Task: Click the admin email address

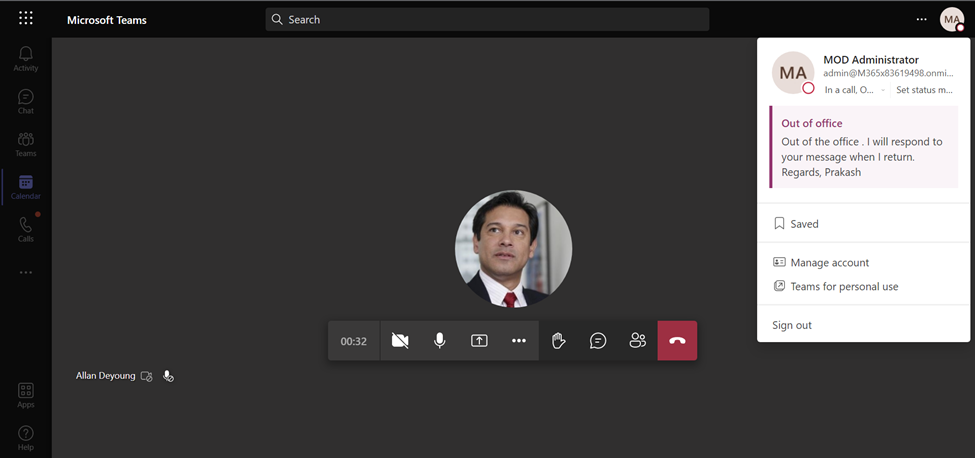Action: pyautogui.click(x=888, y=73)
